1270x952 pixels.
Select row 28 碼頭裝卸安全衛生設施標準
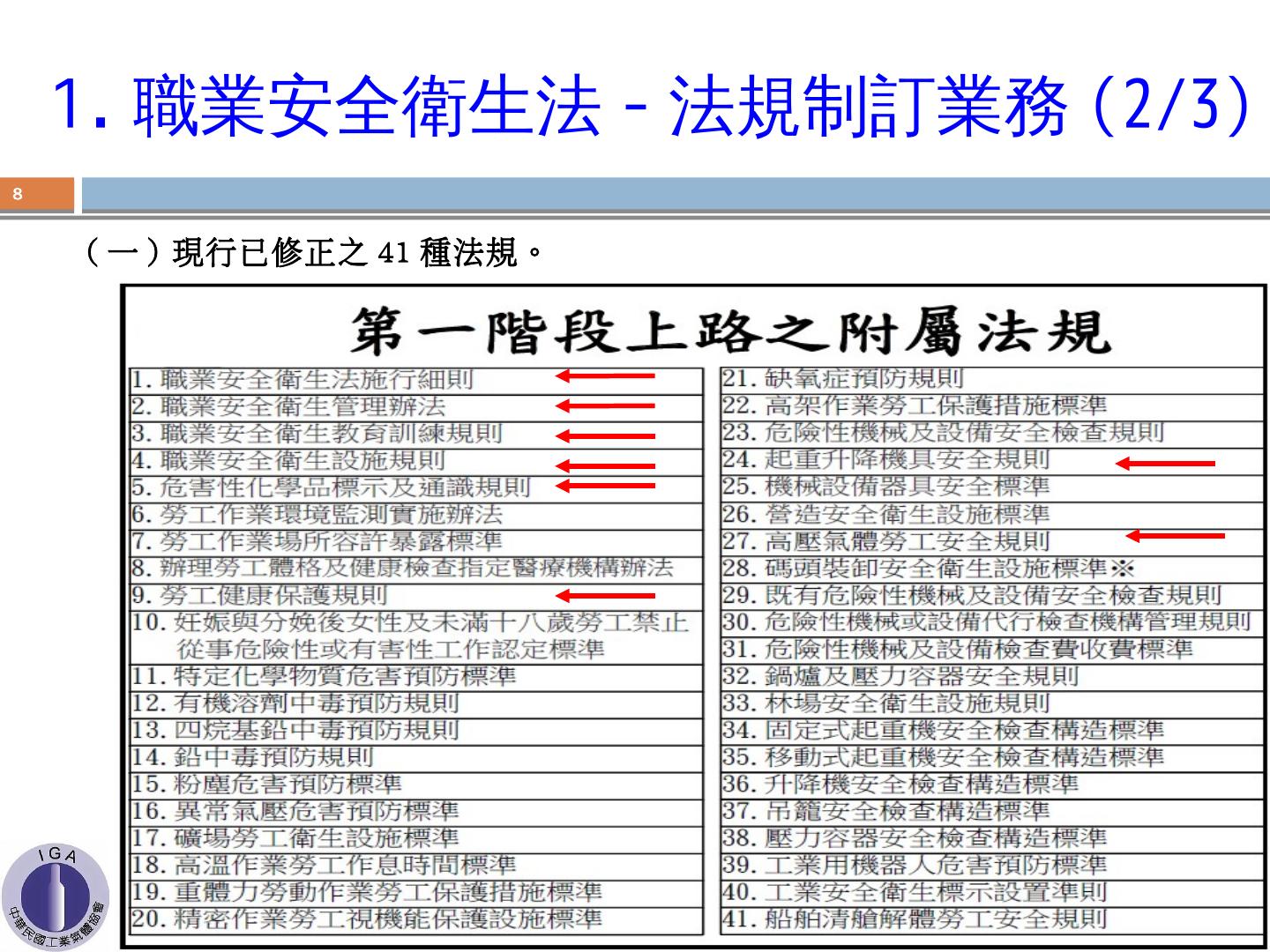click(x=928, y=569)
